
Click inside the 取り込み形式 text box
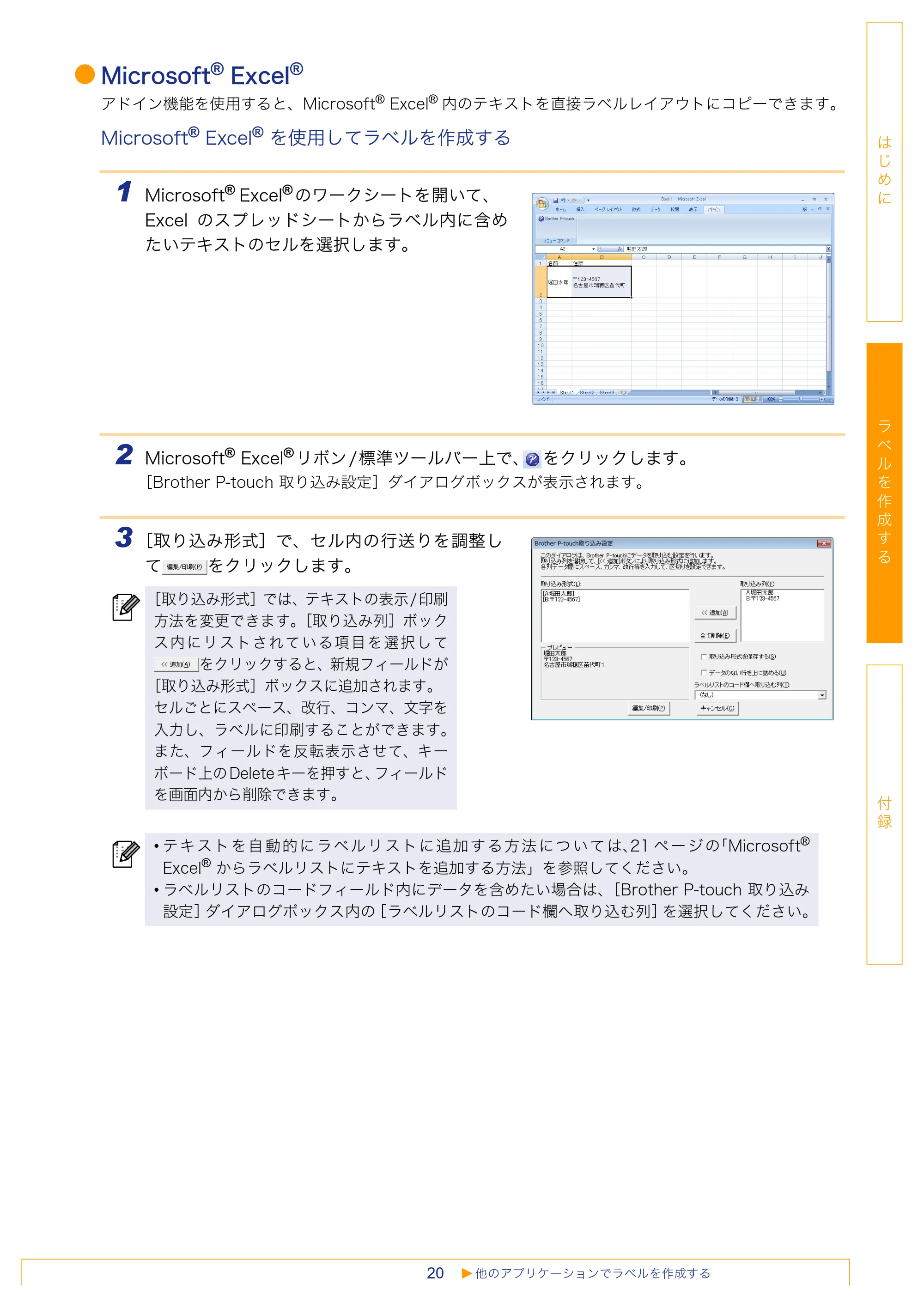615,616
